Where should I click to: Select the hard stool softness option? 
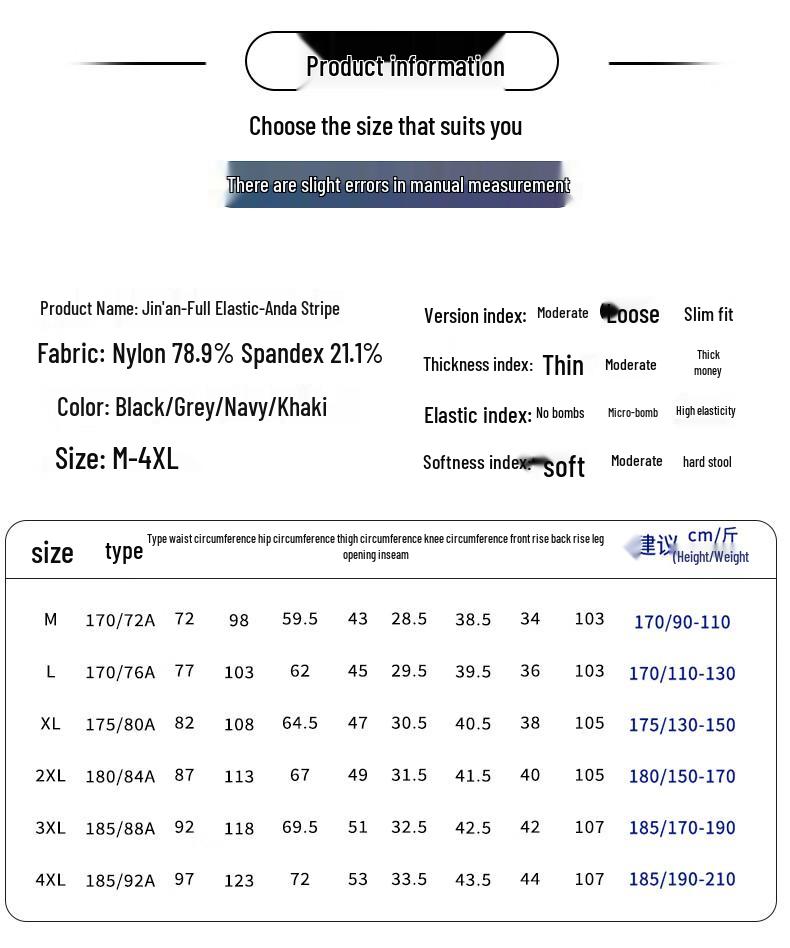pyautogui.click(x=707, y=462)
